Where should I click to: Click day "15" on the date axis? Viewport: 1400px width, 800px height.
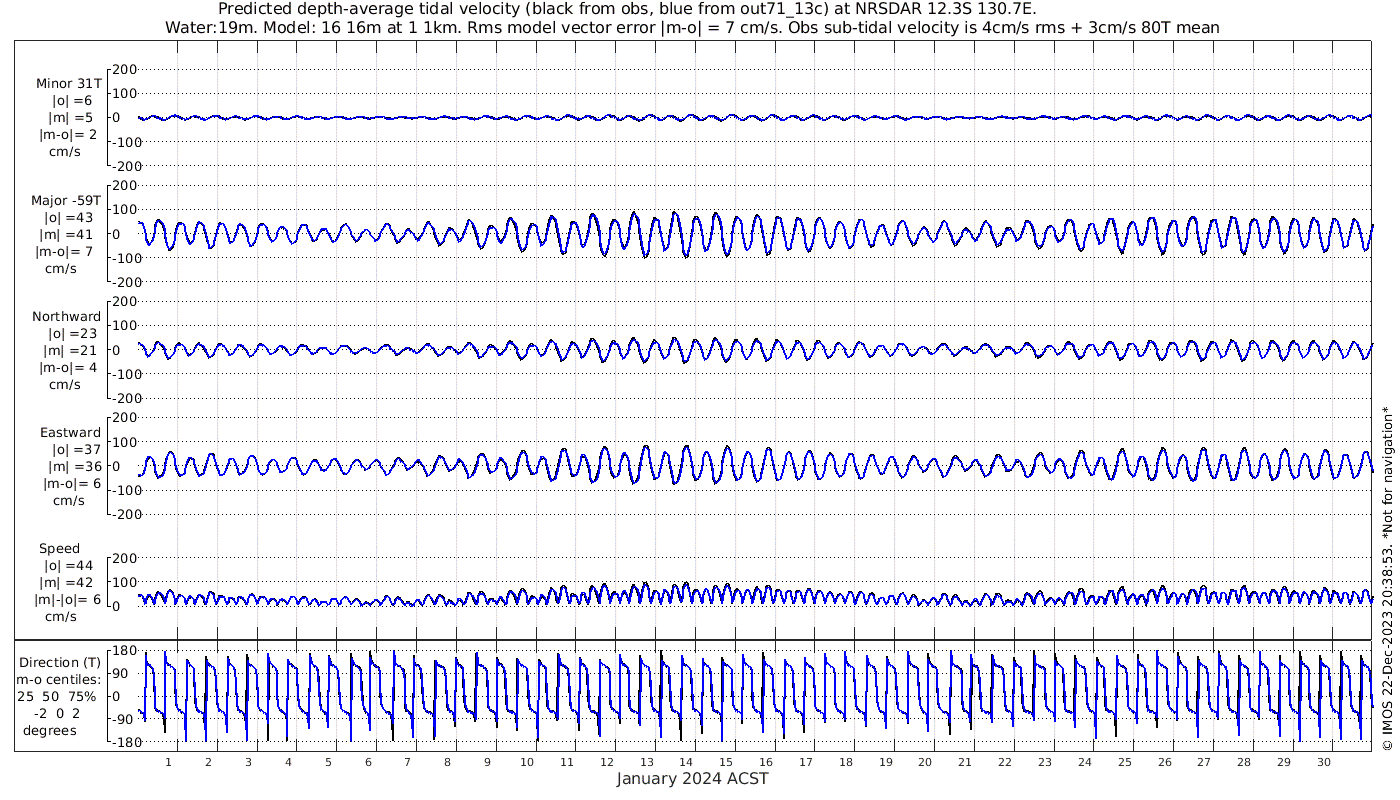(x=726, y=762)
